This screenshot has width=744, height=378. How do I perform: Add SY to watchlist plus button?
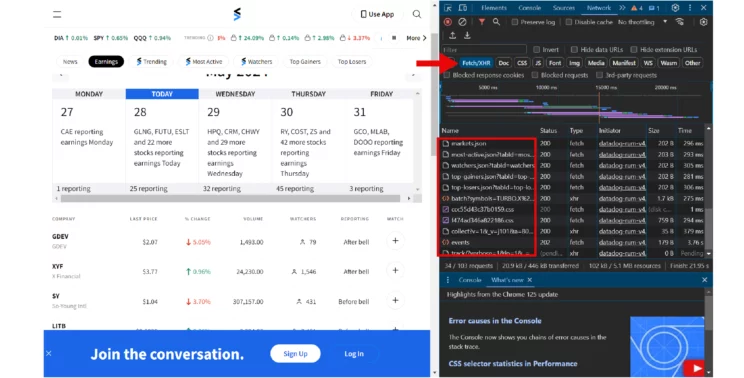(x=395, y=301)
